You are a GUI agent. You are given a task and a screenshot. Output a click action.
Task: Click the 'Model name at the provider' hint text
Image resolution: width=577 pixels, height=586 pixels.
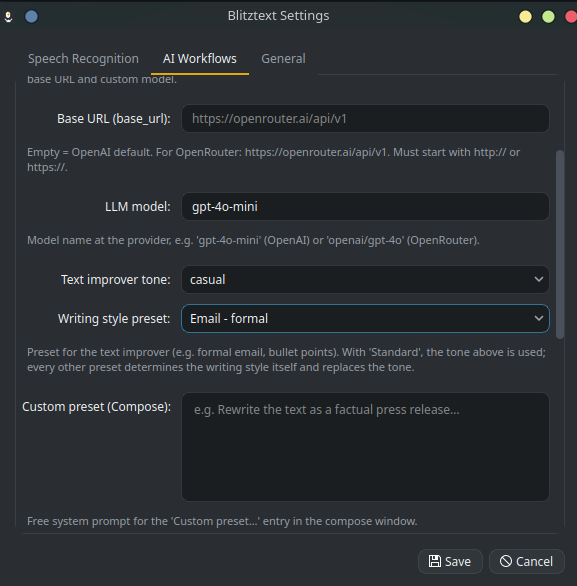253,240
